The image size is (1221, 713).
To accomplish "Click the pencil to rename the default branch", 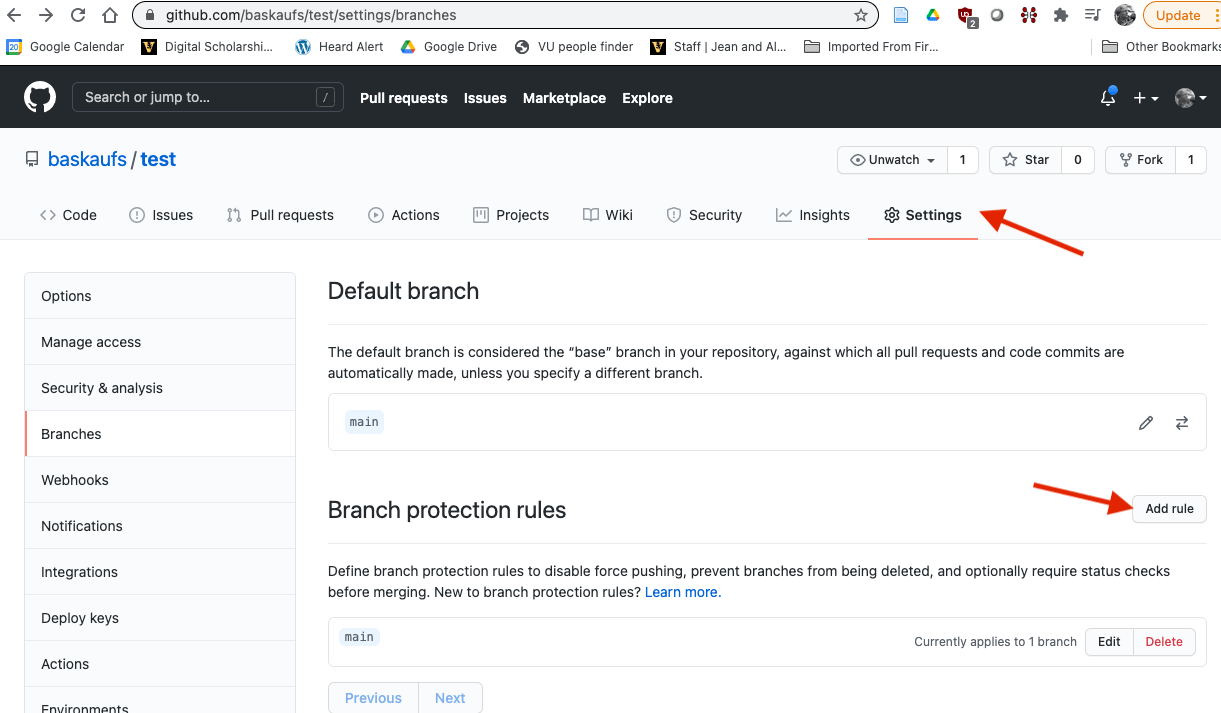I will point(1145,422).
